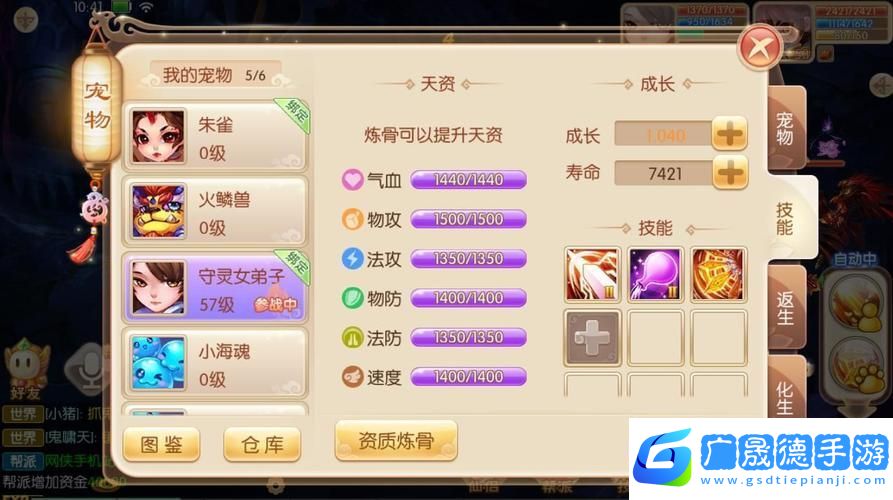Select the golden fan skill icon
Image resolution: width=893 pixels, height=500 pixels.
point(718,274)
